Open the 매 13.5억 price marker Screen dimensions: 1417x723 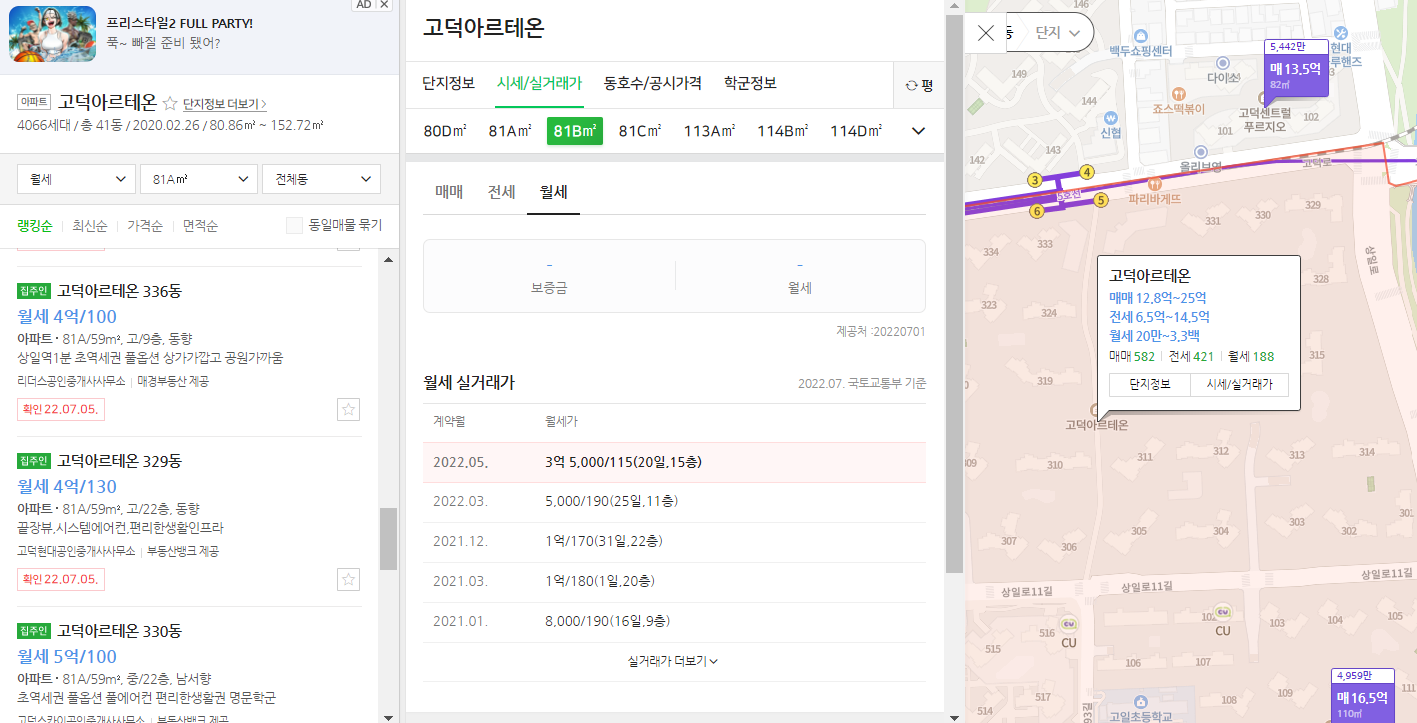(1297, 74)
